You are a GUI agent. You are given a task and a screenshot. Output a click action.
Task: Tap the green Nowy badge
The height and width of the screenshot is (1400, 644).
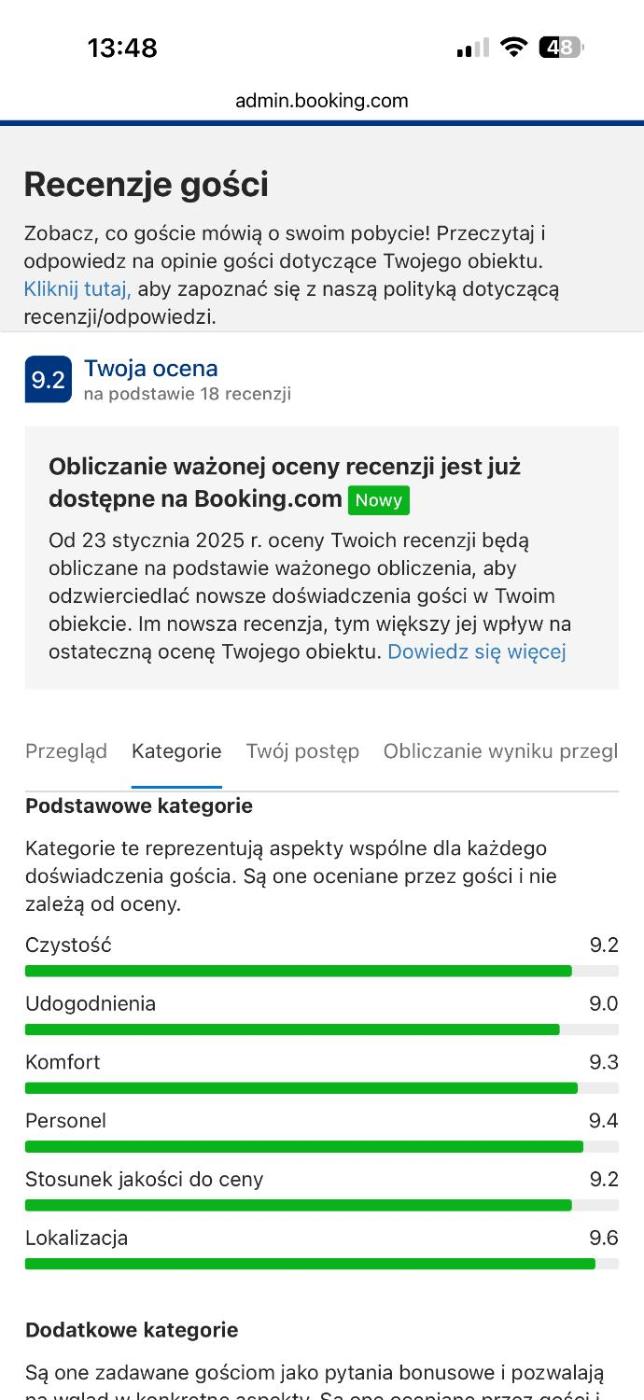tap(379, 499)
